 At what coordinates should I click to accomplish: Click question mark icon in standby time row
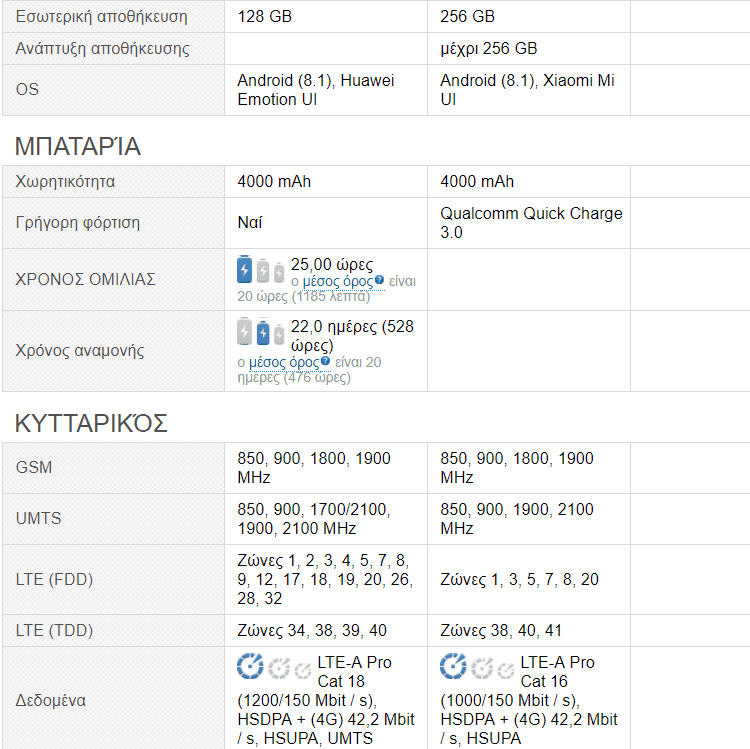tap(325, 361)
